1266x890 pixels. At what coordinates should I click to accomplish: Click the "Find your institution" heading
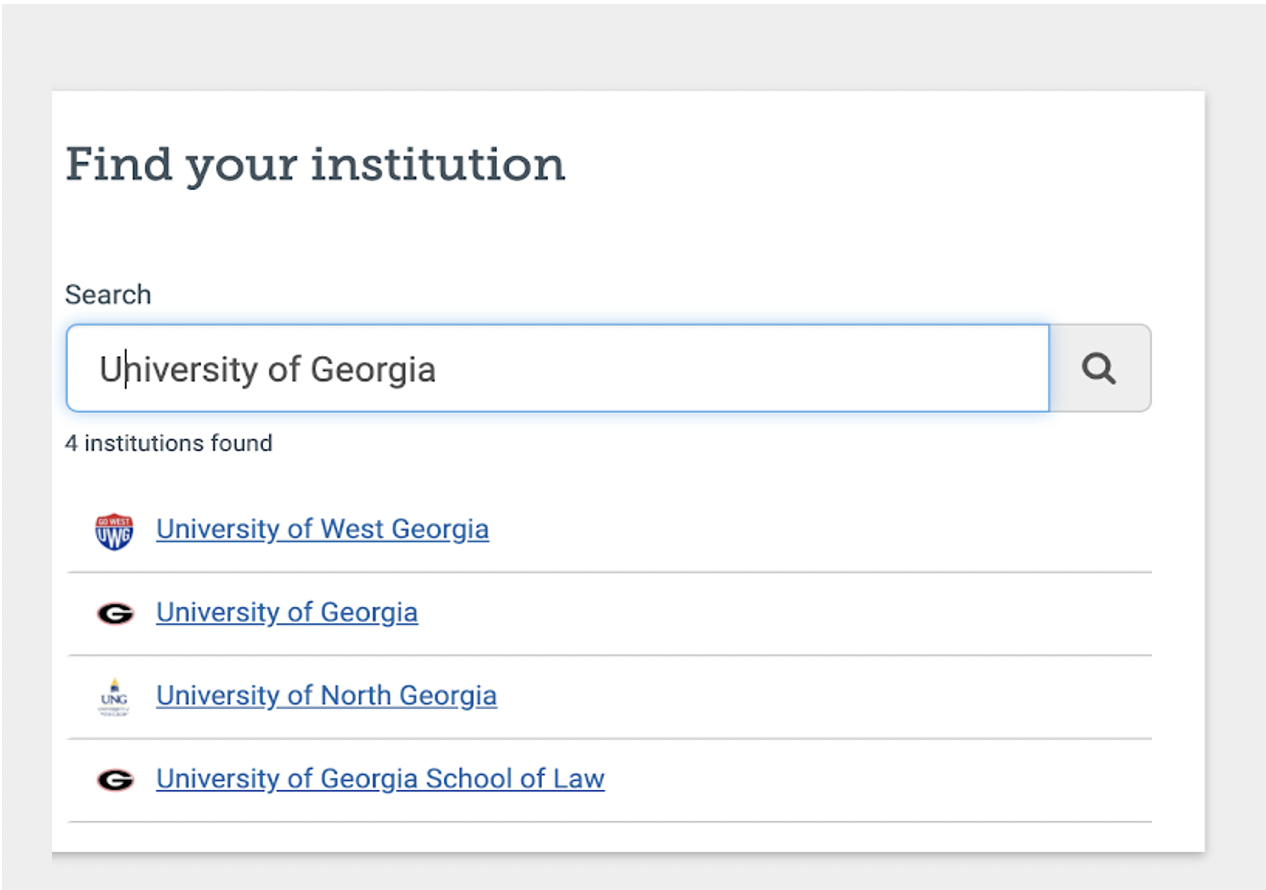point(315,164)
